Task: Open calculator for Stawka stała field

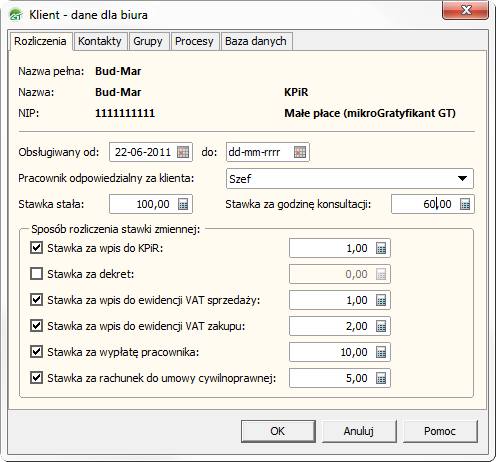Action: click(183, 204)
